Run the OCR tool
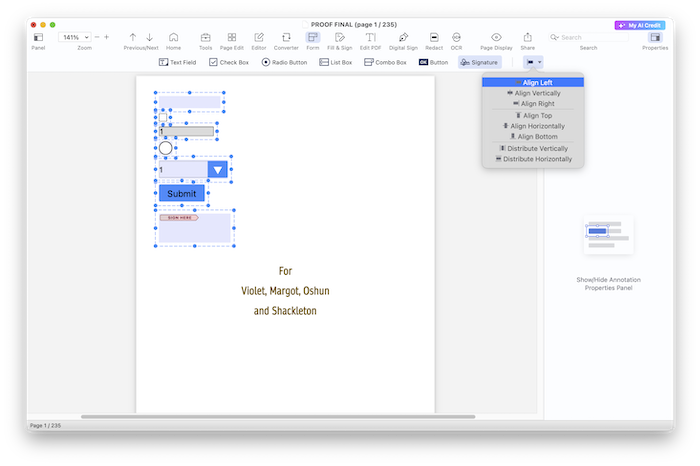 pos(456,37)
